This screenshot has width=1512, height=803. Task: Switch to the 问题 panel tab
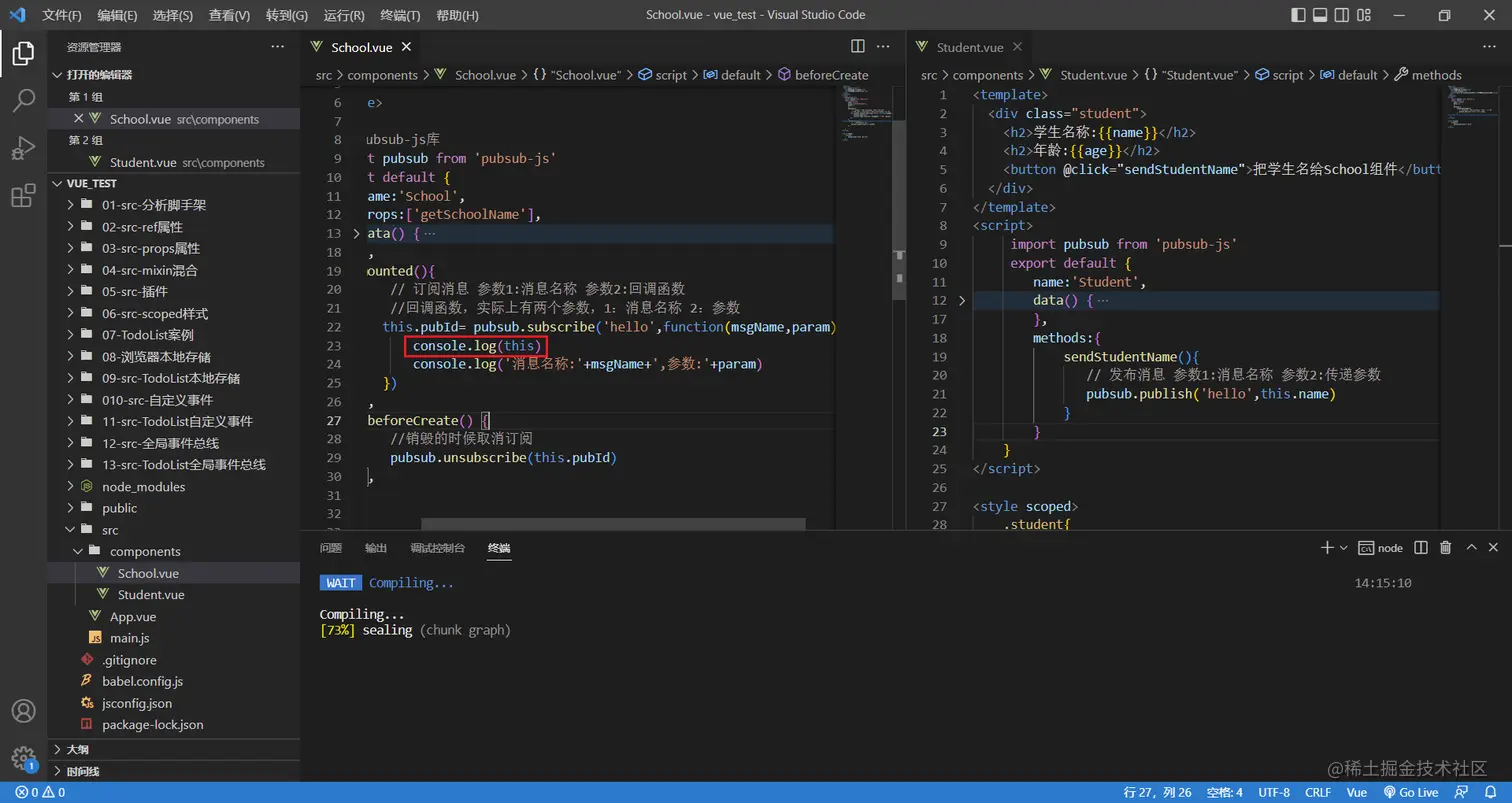(x=331, y=548)
